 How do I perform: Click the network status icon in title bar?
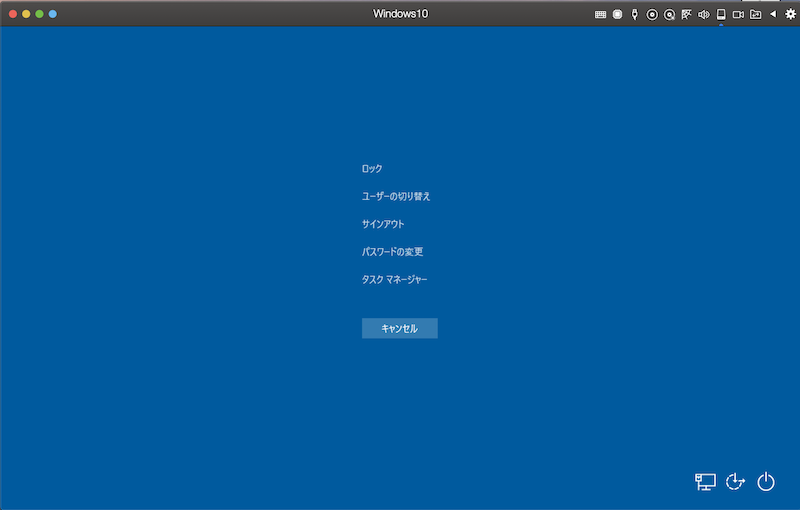(686, 14)
